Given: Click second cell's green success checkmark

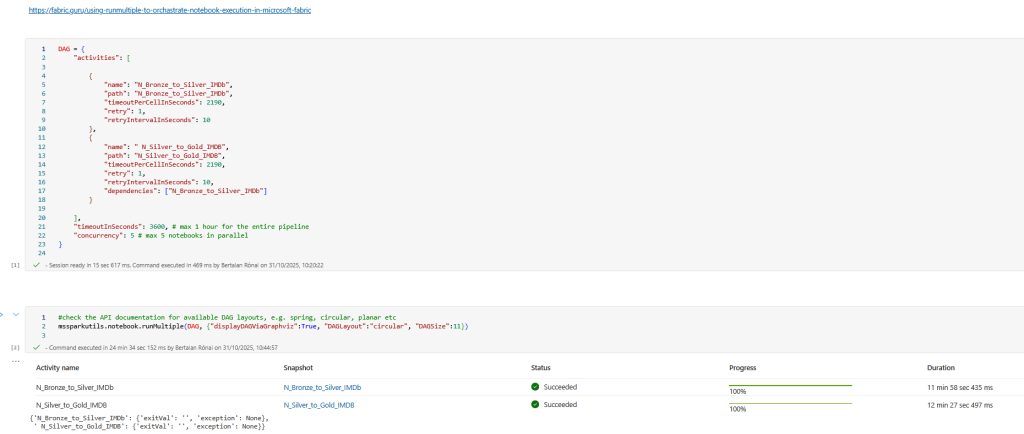Looking at the screenshot, I should click(37, 346).
